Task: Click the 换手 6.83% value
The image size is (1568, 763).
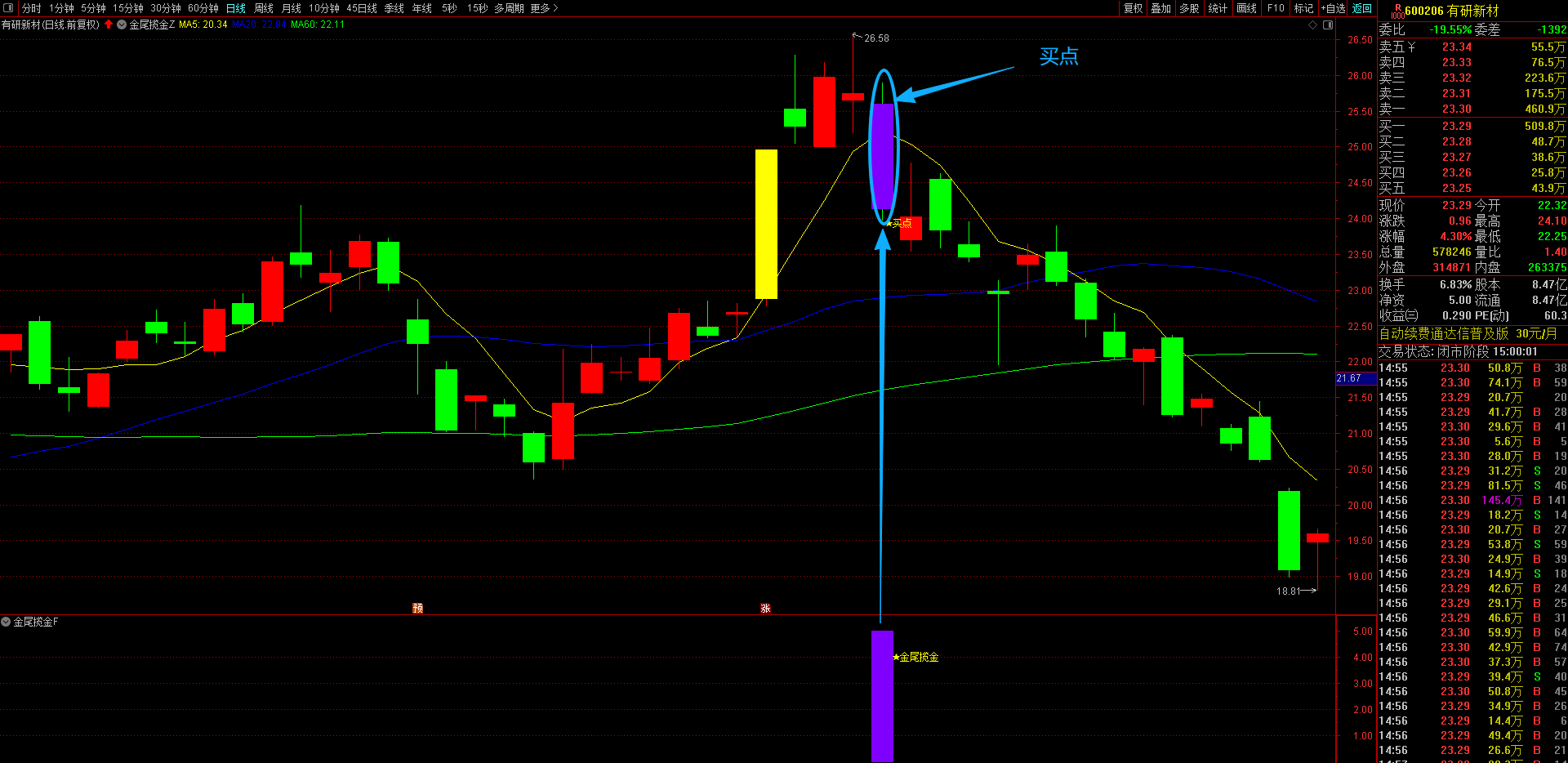Action: pos(1456,284)
